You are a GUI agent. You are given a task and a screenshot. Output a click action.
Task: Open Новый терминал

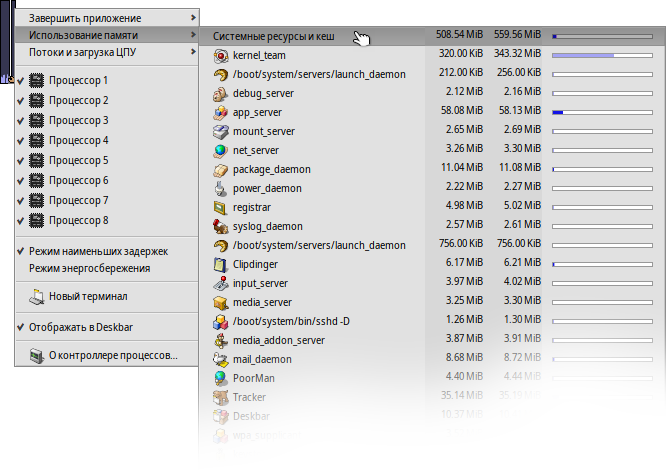coord(107,296)
